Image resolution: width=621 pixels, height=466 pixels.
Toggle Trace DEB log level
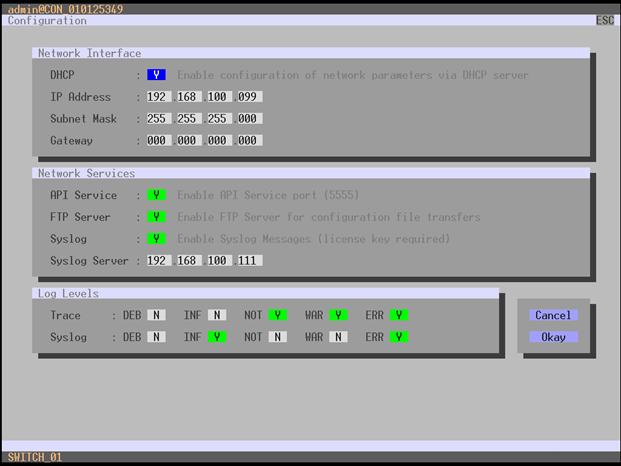(156, 315)
